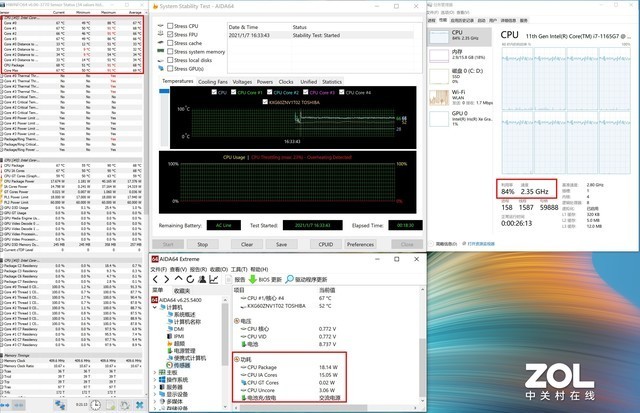Viewport: 640px width, 413px height.
Task: Expand the 操作系统 node in AIDA64 tree
Action: click(x=155, y=379)
